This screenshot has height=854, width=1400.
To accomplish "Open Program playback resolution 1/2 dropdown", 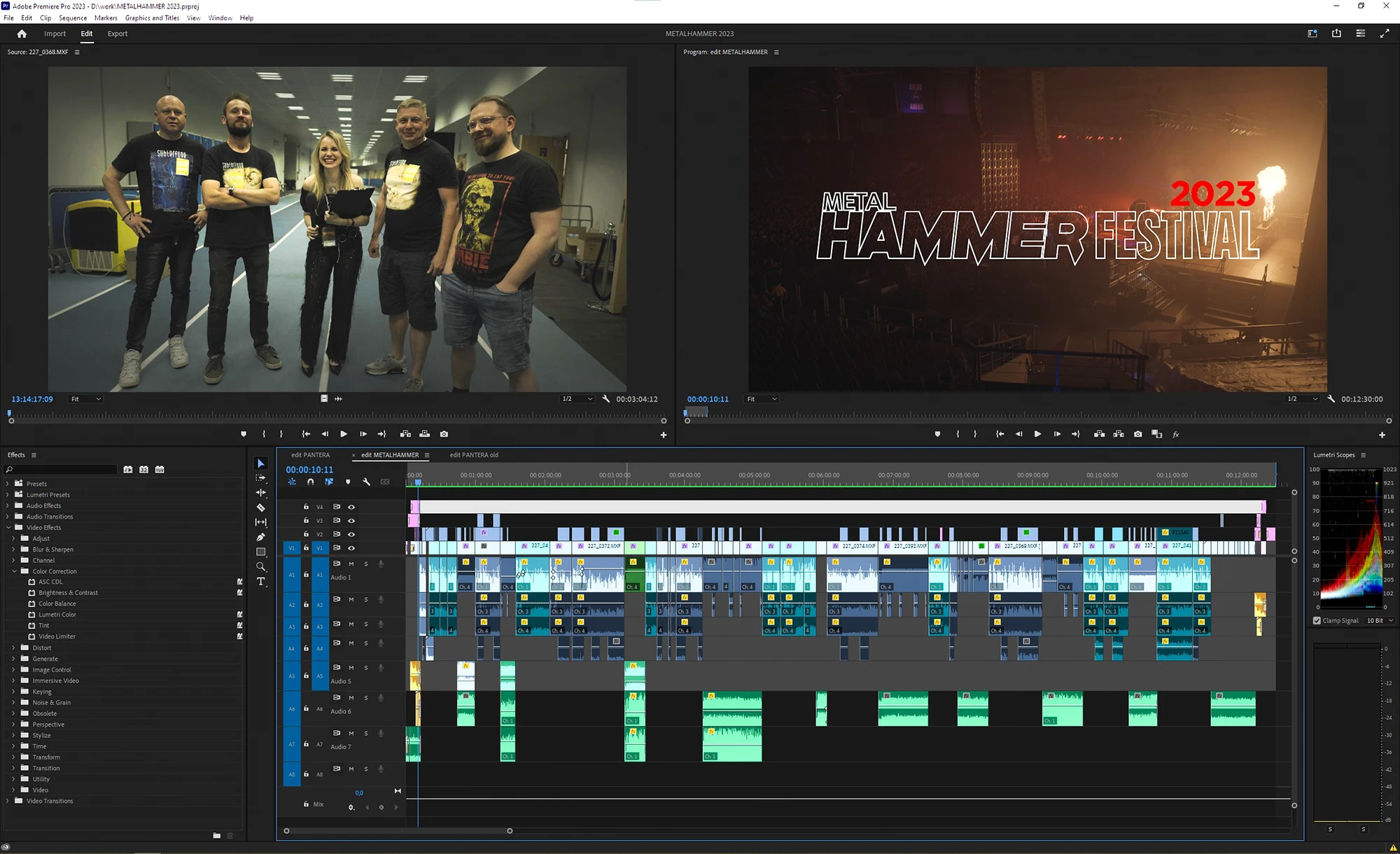I will pyautogui.click(x=1303, y=399).
